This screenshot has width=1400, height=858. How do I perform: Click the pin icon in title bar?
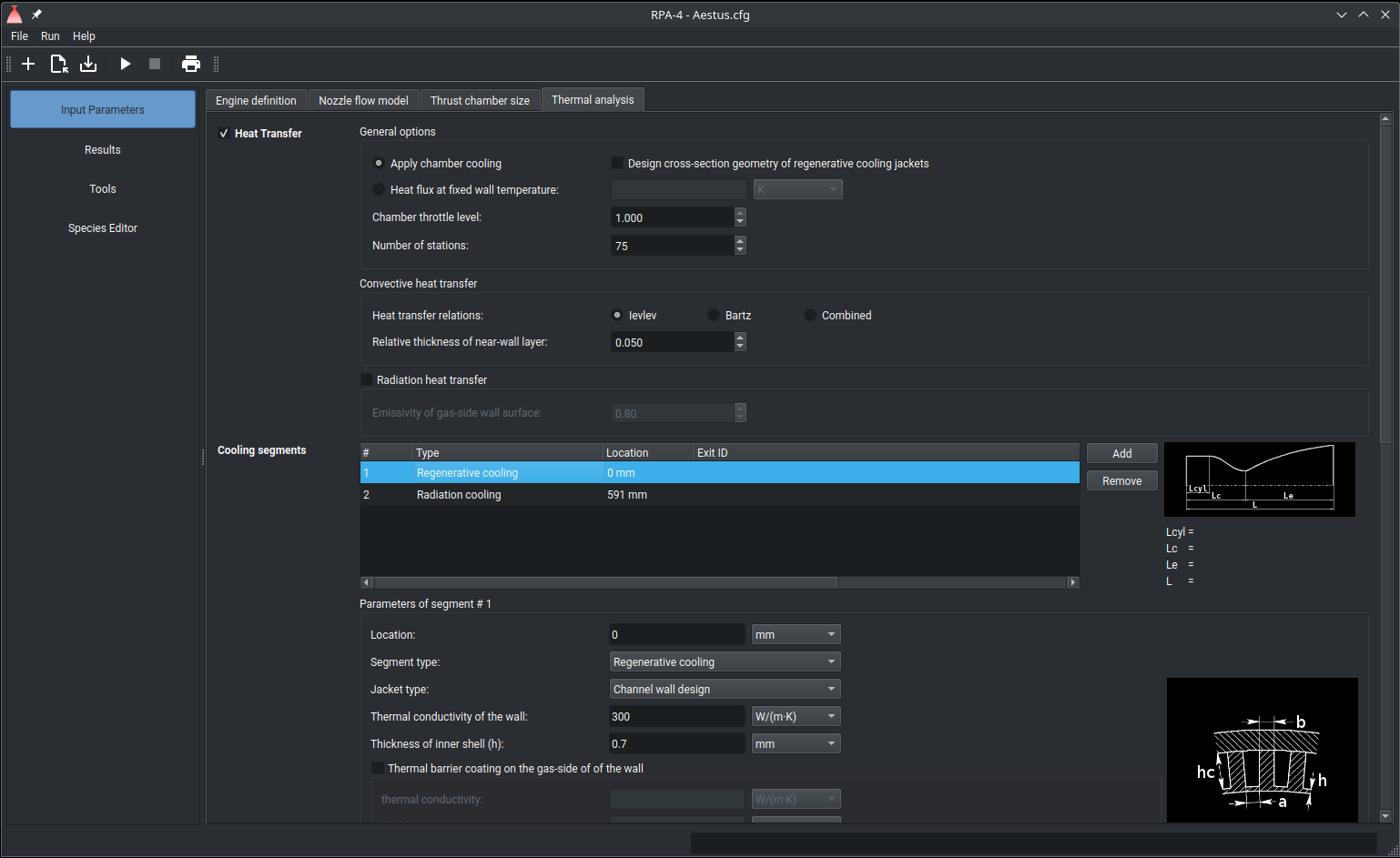tap(36, 15)
